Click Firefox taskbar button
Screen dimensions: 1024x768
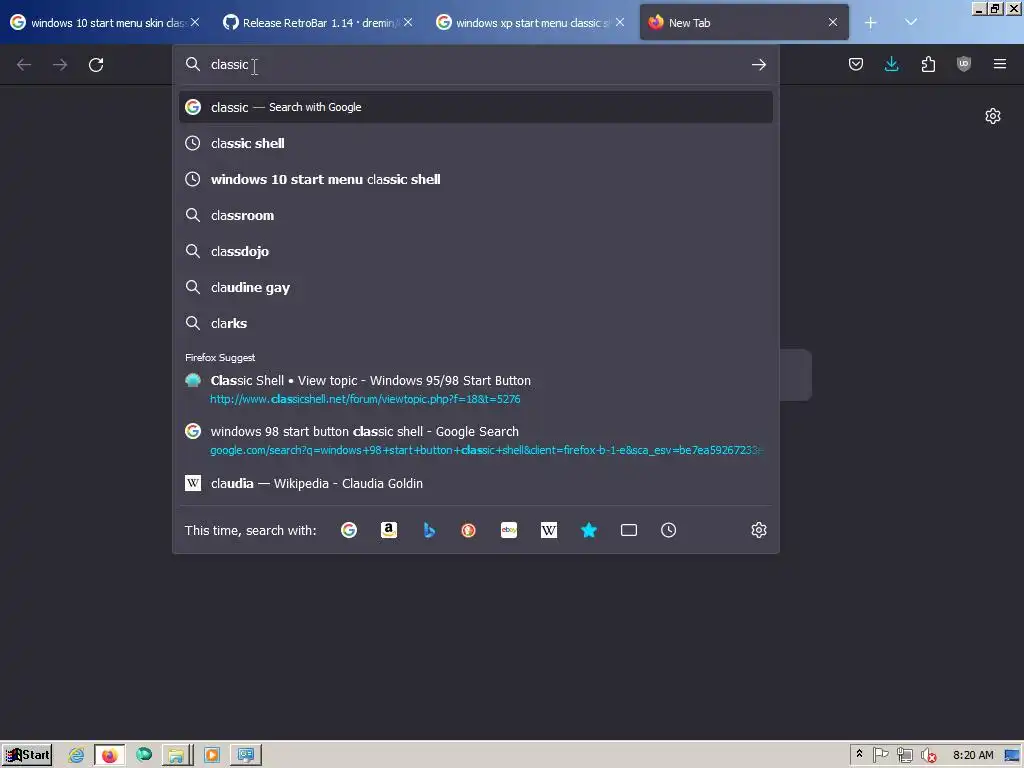[110, 756]
